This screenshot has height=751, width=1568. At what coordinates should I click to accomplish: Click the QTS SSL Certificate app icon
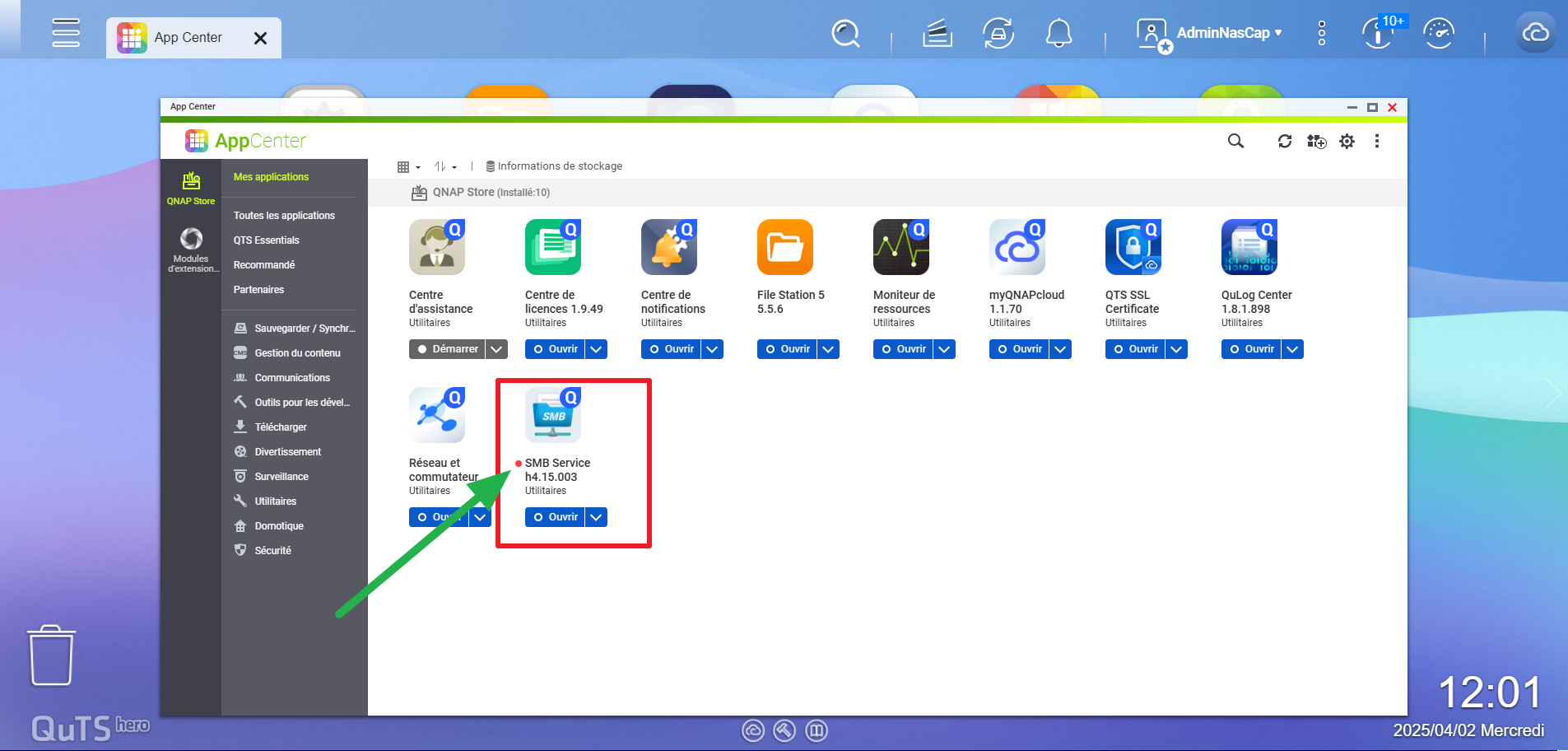pos(1133,247)
